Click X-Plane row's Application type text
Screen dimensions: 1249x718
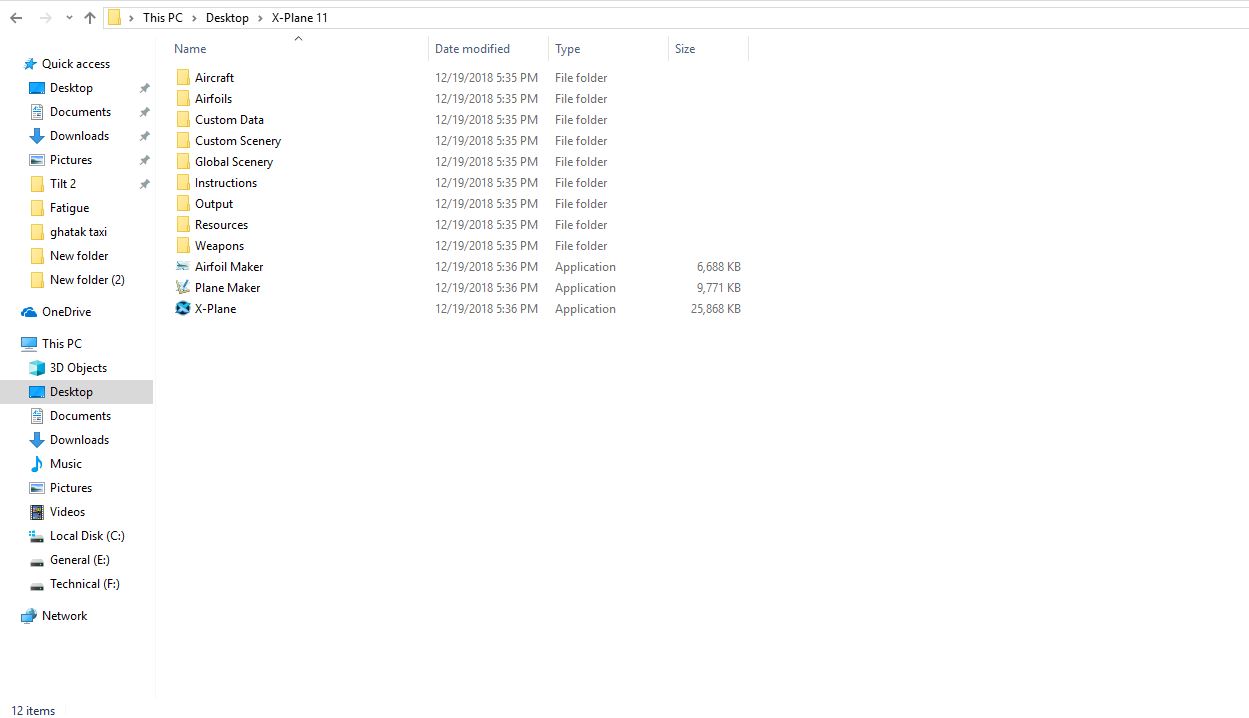tap(585, 309)
